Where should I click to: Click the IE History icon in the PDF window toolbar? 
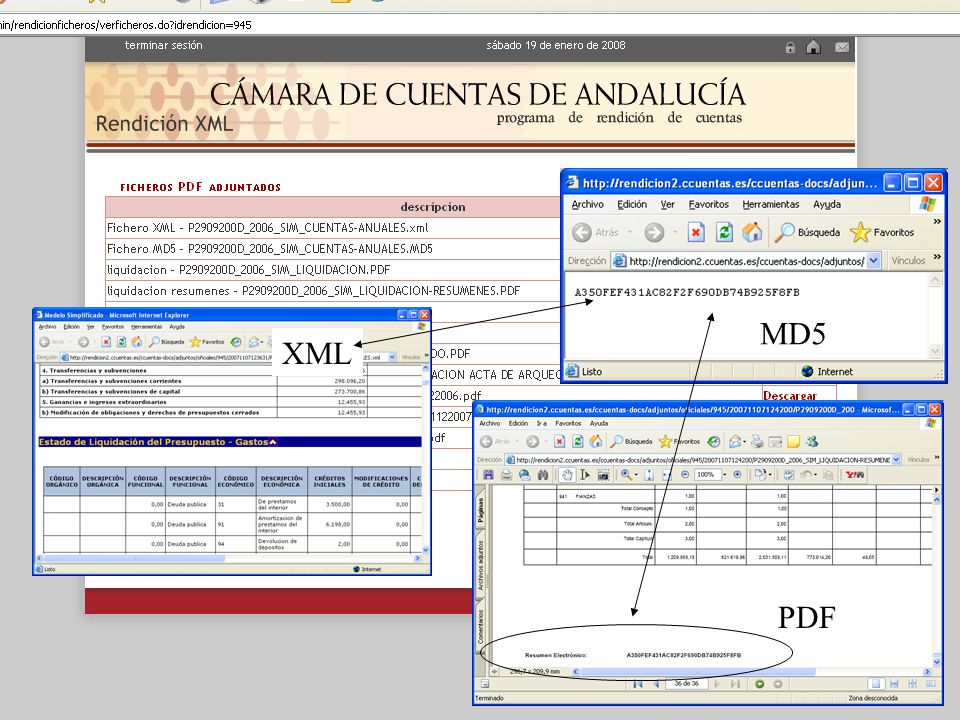click(x=713, y=441)
